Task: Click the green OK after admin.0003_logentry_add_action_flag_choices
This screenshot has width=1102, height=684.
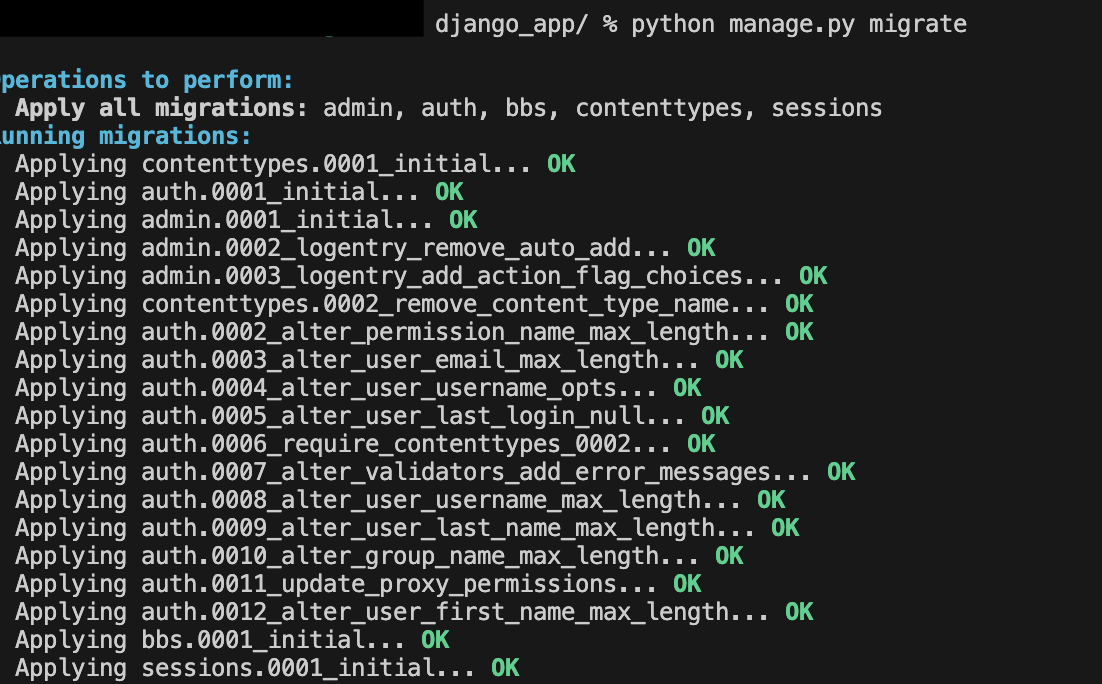Action: pos(813,276)
